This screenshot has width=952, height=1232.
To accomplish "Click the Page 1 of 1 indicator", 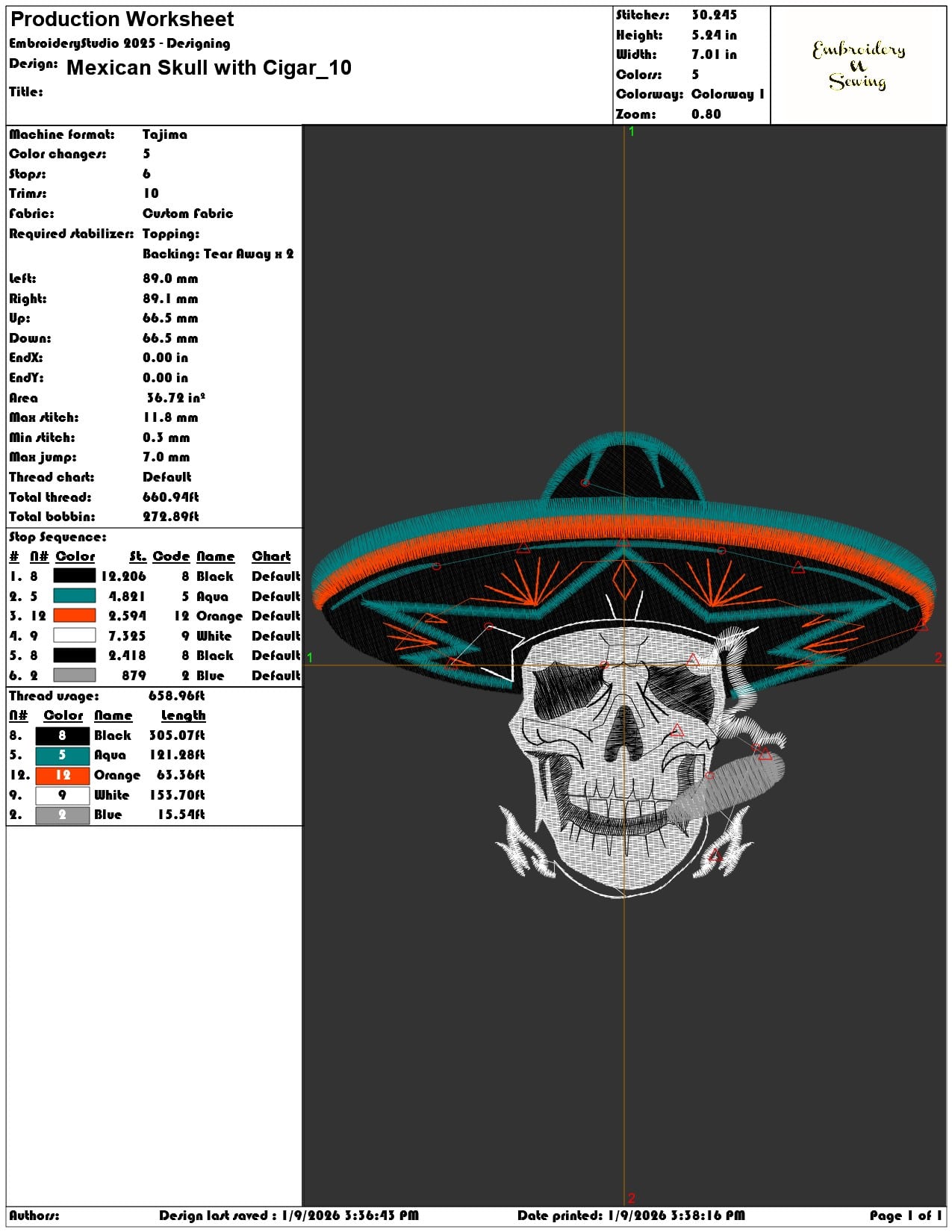I will pyautogui.click(x=906, y=1216).
